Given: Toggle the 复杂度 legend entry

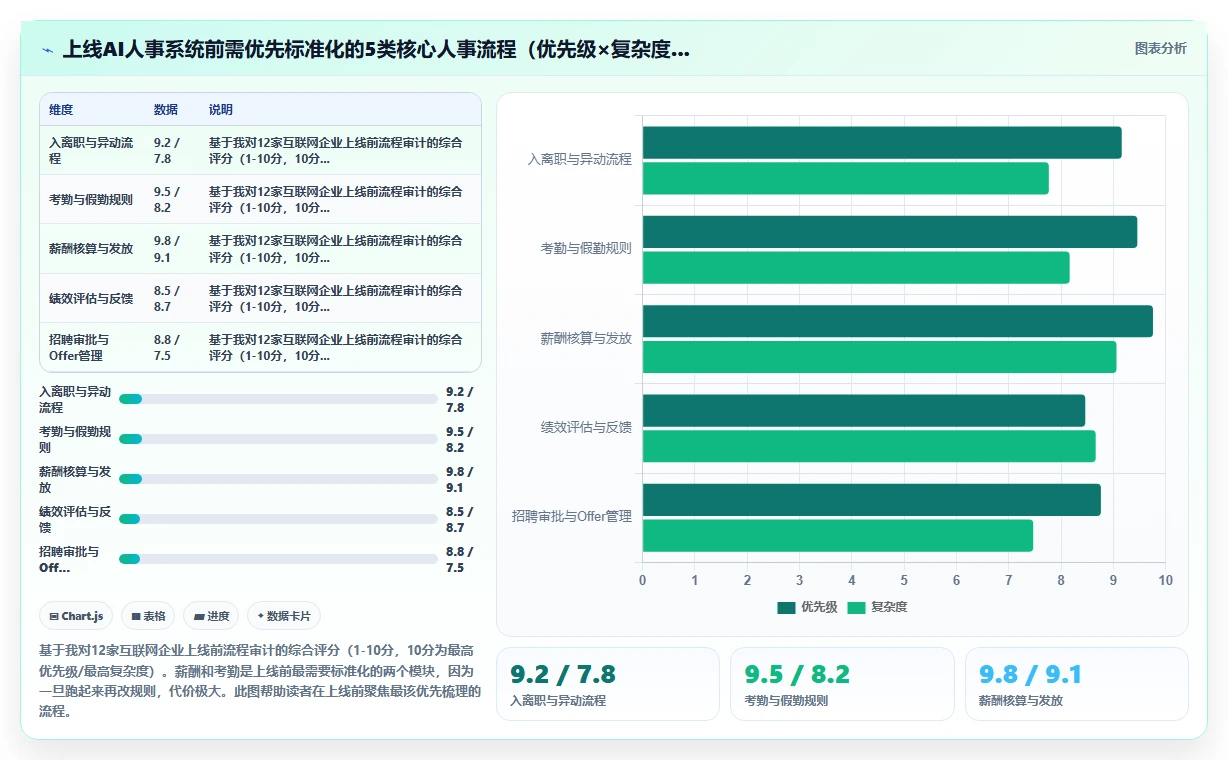Looking at the screenshot, I should (878, 607).
